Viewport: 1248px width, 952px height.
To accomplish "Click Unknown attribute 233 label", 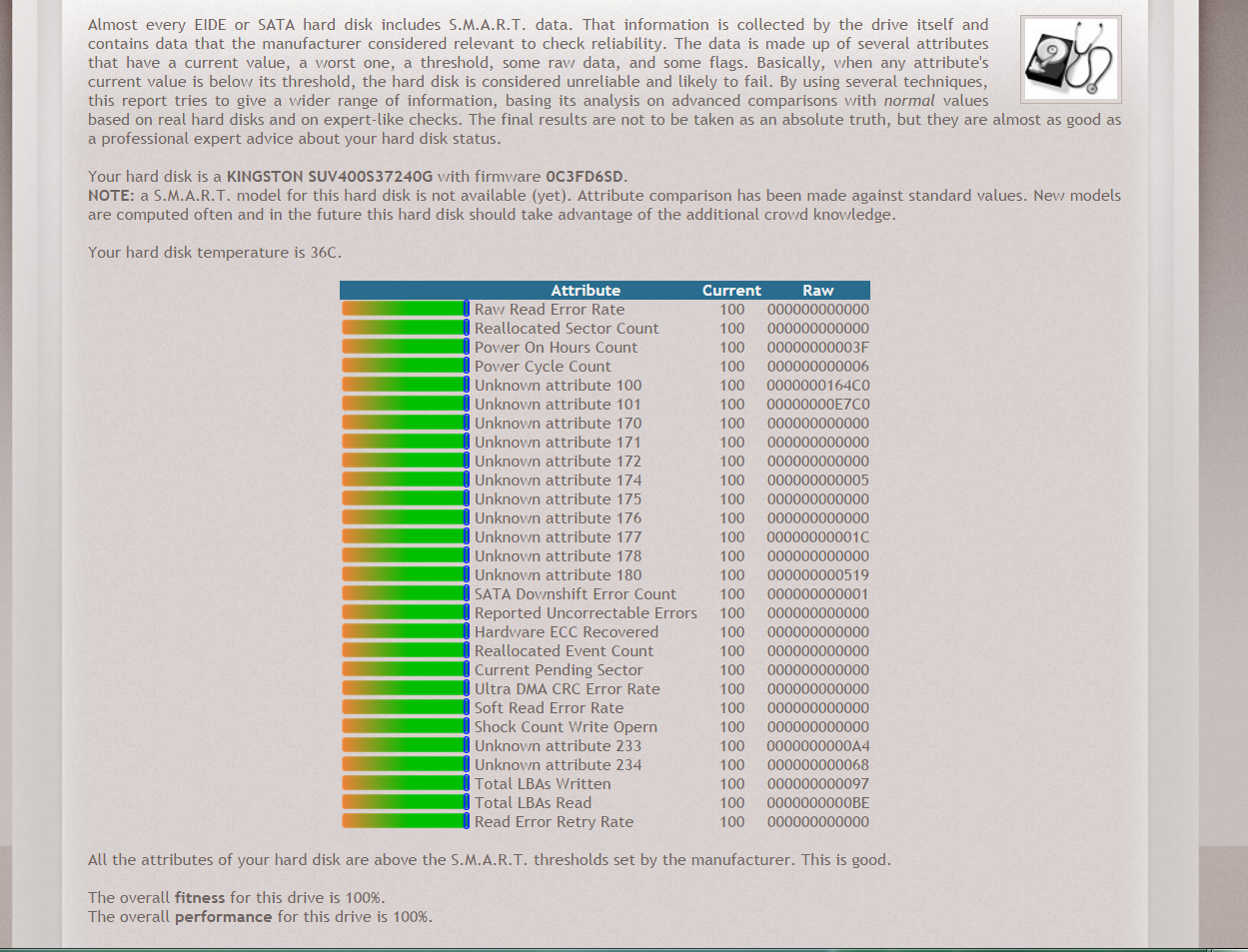I will tap(558, 746).
